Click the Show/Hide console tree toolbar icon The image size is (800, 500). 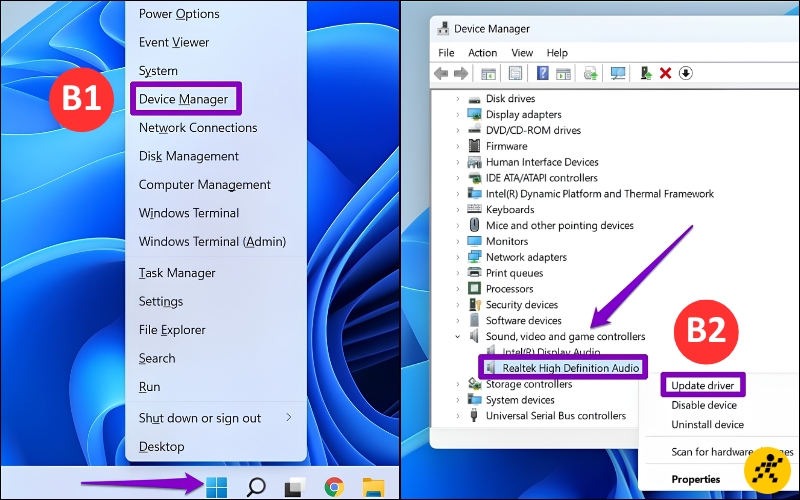(x=489, y=73)
